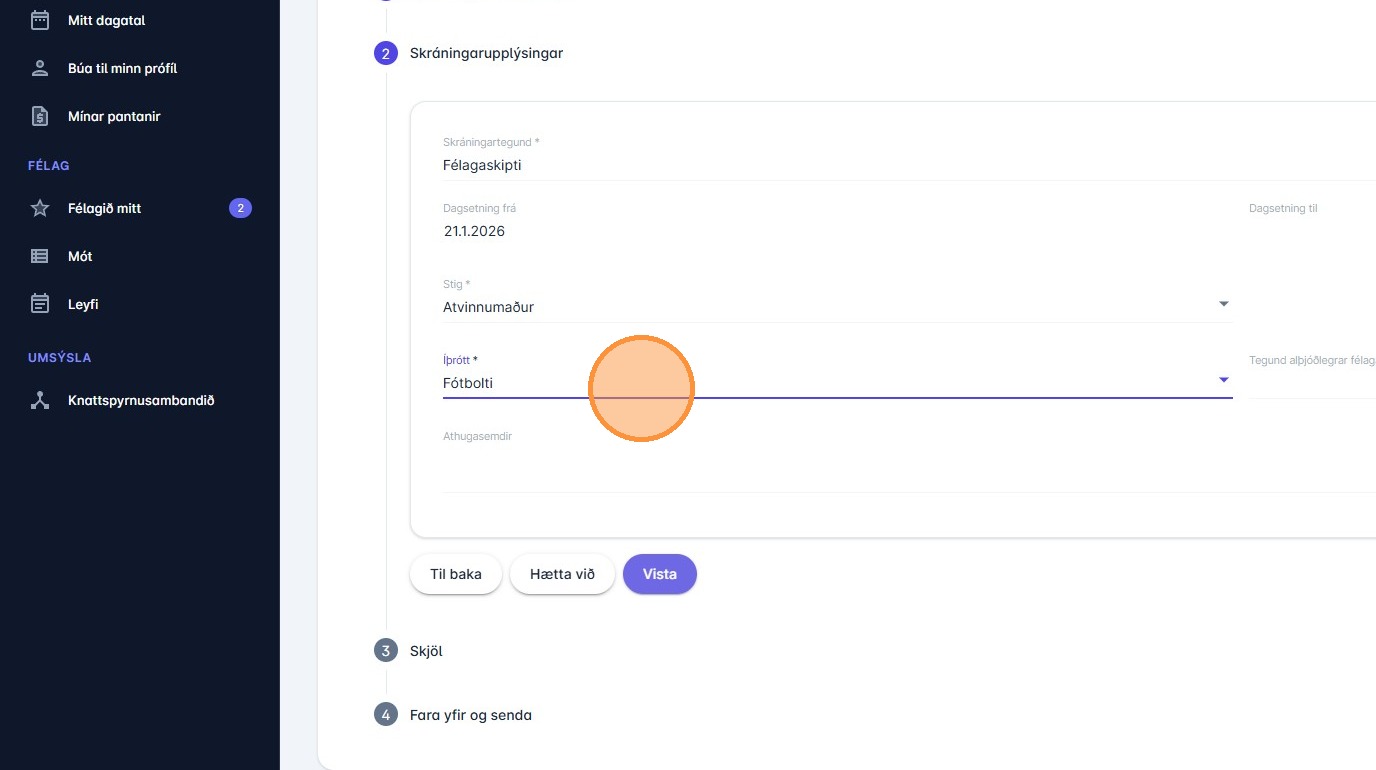1376x770 pixels.
Task: Go to Knattspyrnusambandið in the sidebar
Action: coord(141,400)
